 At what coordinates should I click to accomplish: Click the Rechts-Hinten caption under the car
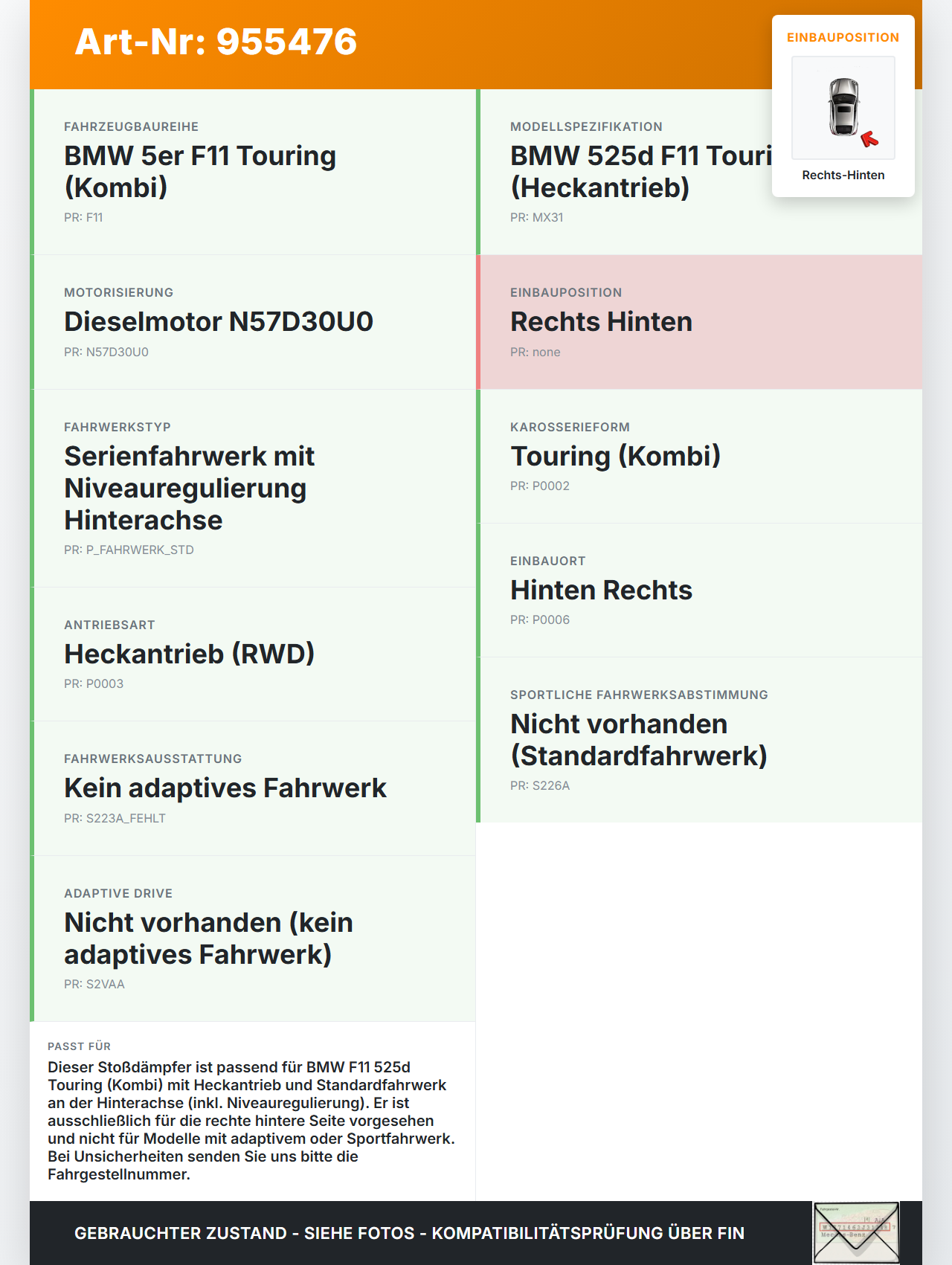coord(843,176)
